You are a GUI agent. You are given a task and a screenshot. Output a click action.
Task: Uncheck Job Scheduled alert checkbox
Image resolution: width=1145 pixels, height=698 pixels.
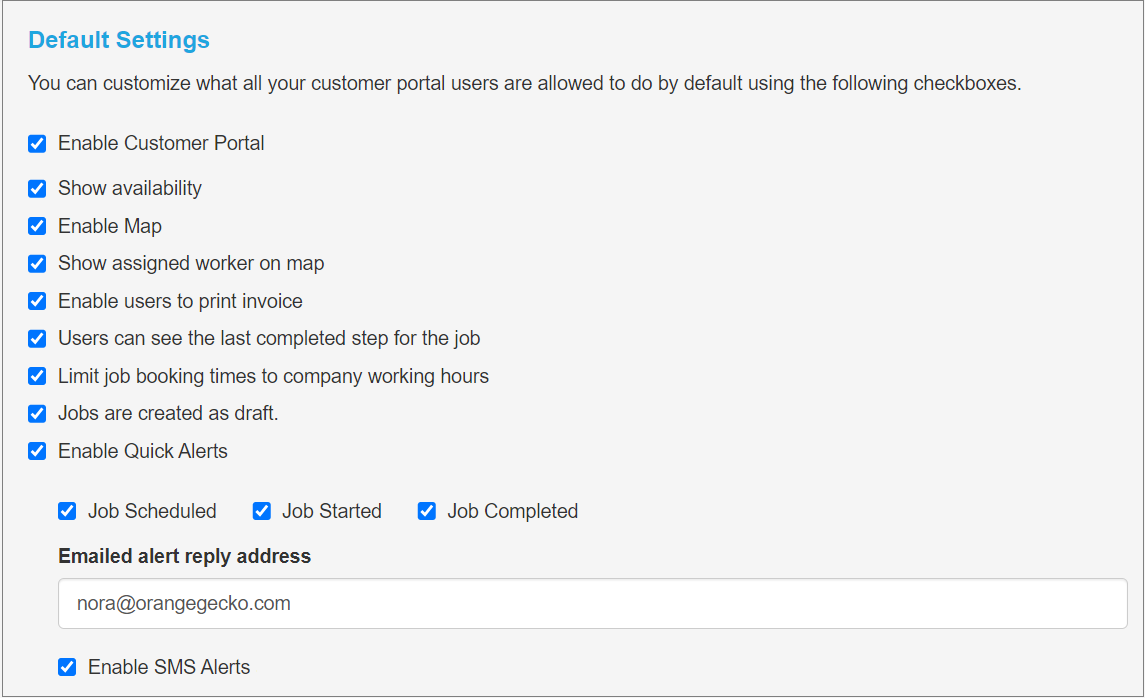[67, 511]
